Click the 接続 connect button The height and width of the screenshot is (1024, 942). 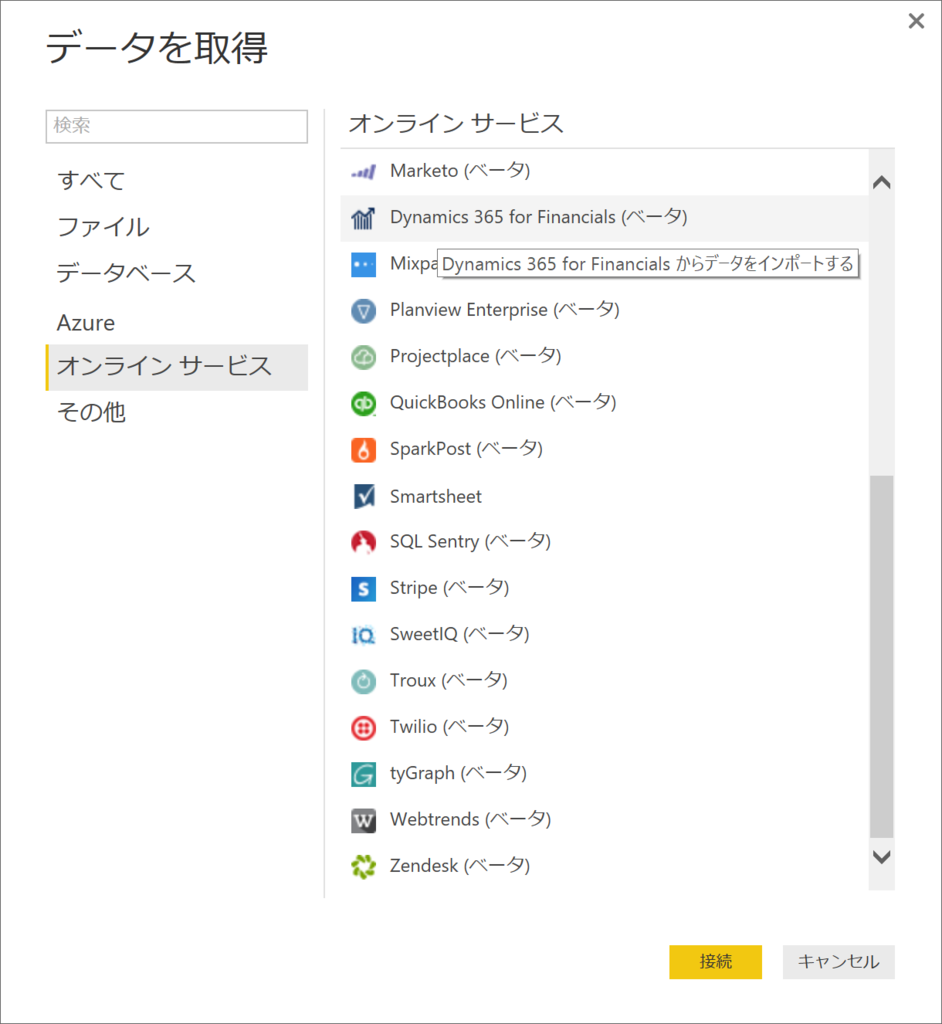(x=715, y=961)
